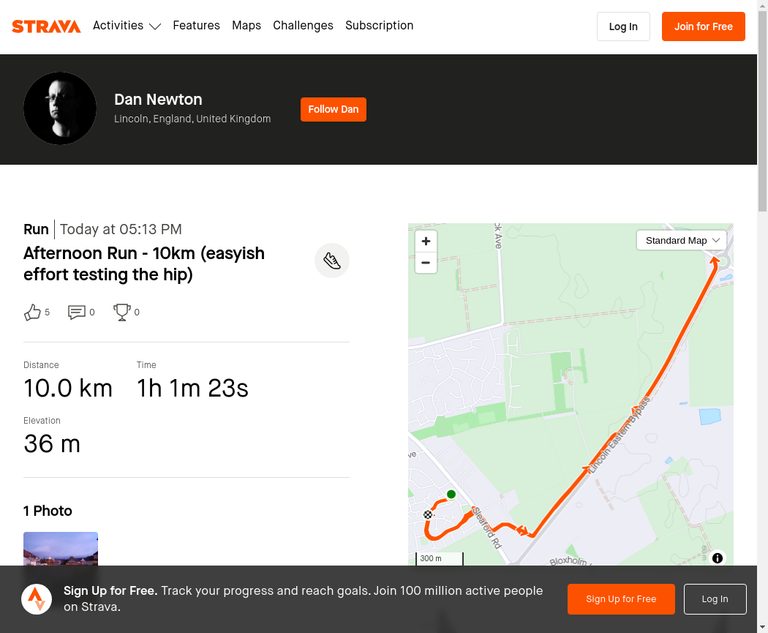Click the trophy achievements icon
Image resolution: width=768 pixels, height=633 pixels.
tap(122, 312)
